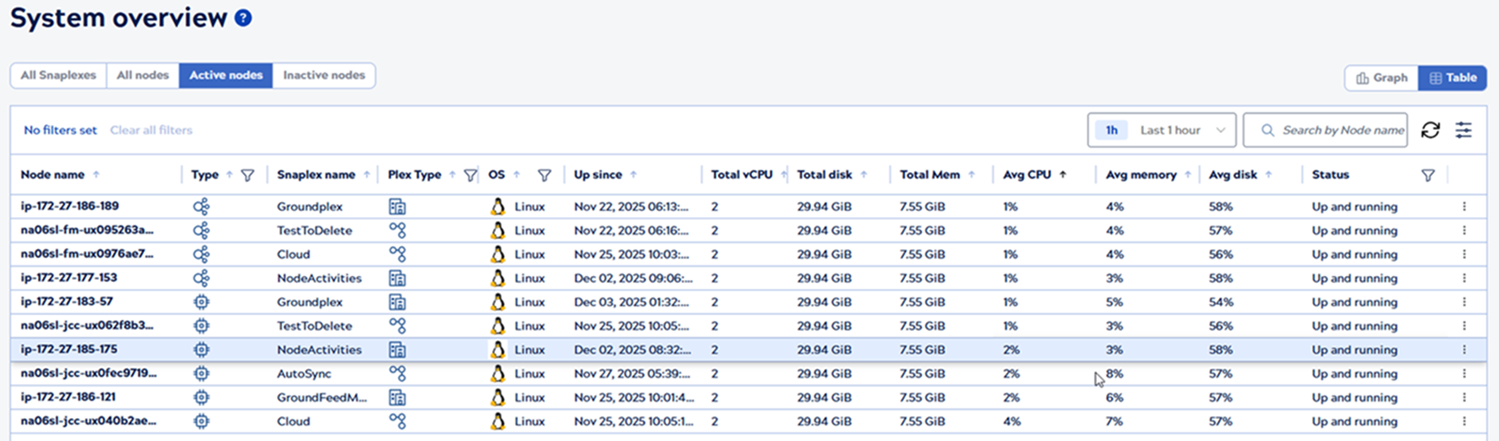
Task: Click the filter icon in Type column
Action: coord(248,175)
